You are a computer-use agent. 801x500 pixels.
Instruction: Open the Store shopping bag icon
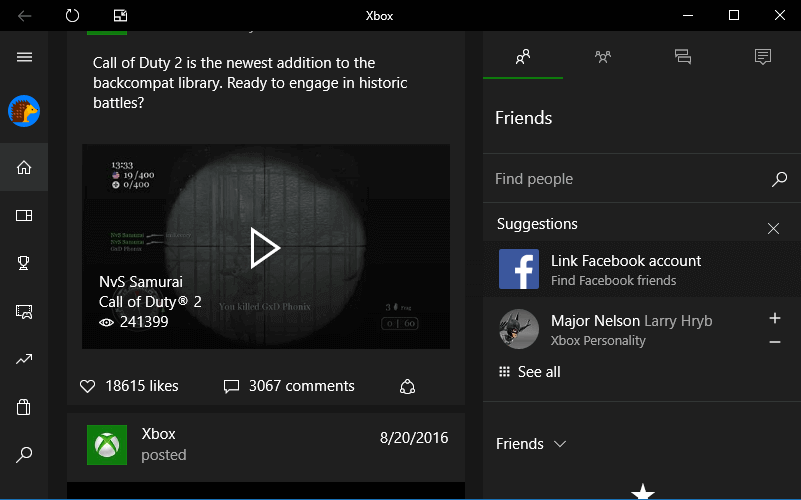pyautogui.click(x=23, y=407)
